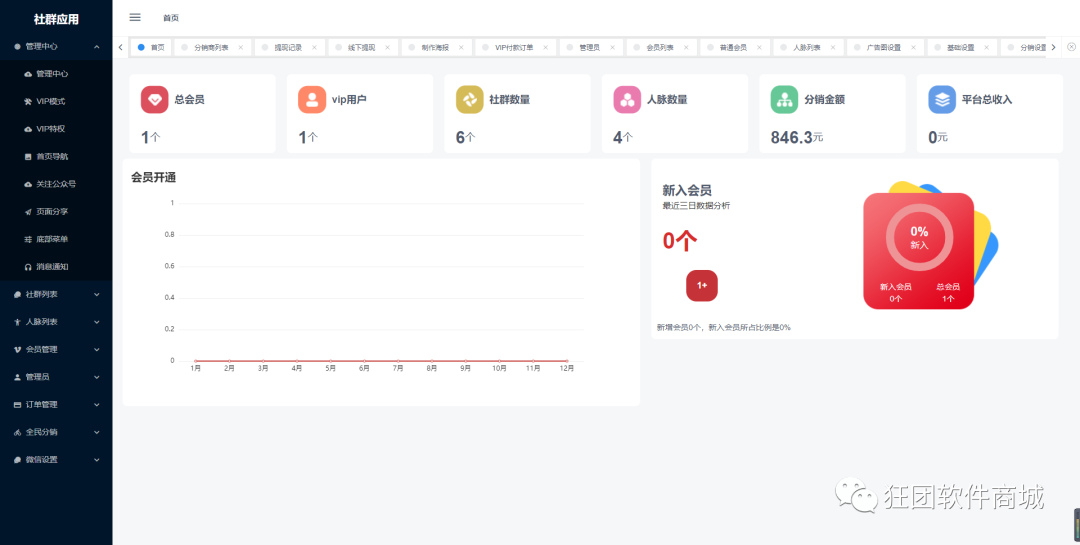The height and width of the screenshot is (545, 1080).
Task: Expand the 订单管理 sidebar group
Action: pos(56,404)
